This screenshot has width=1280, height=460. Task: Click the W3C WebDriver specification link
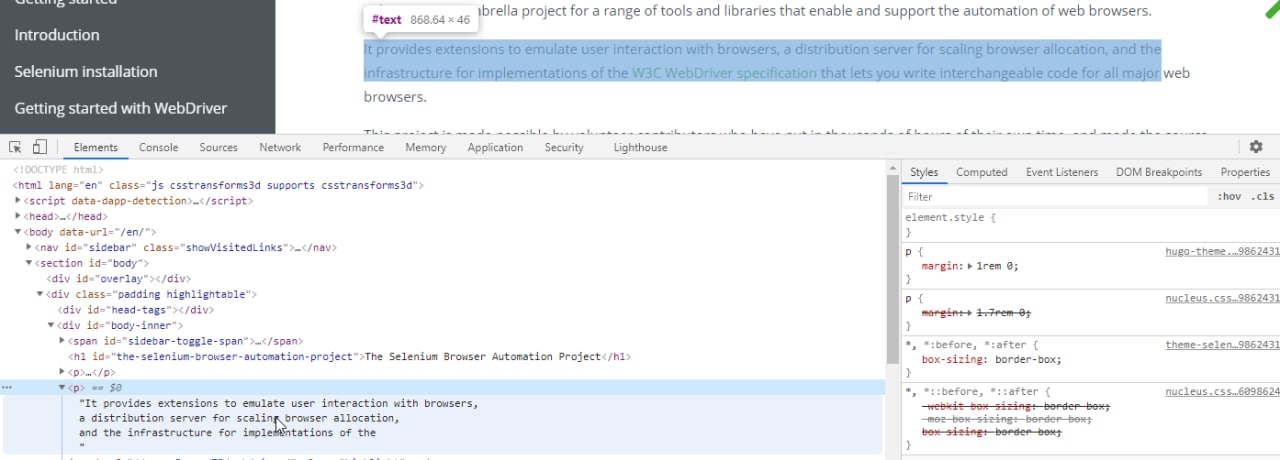[724, 73]
